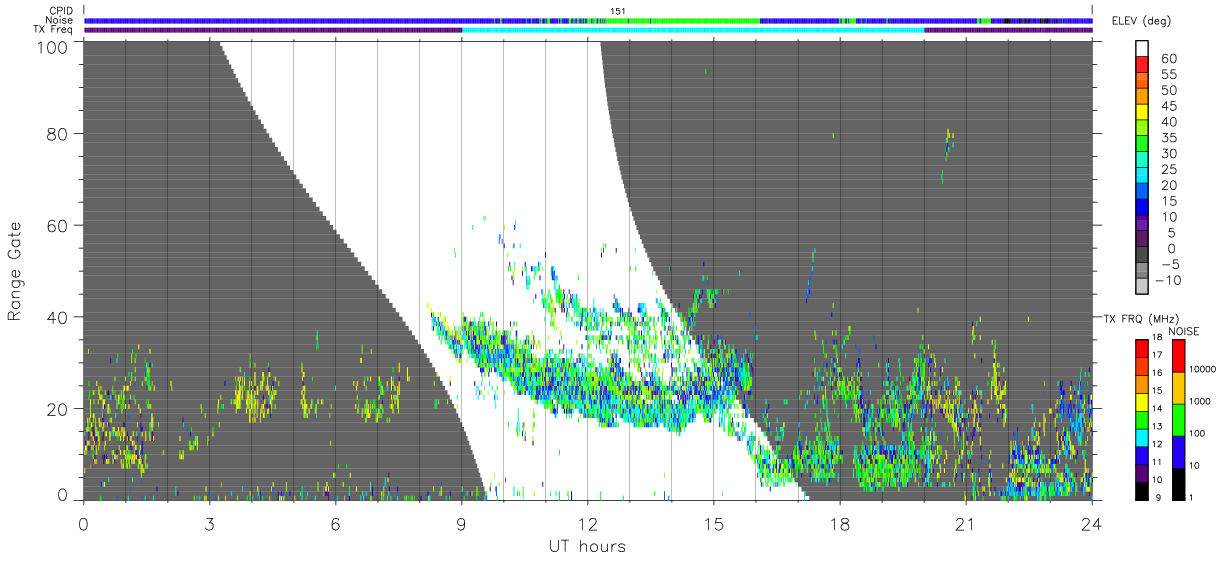Click the '24' tick on the UT hours axis
Screen dimensions: 1228x567
point(1091,523)
